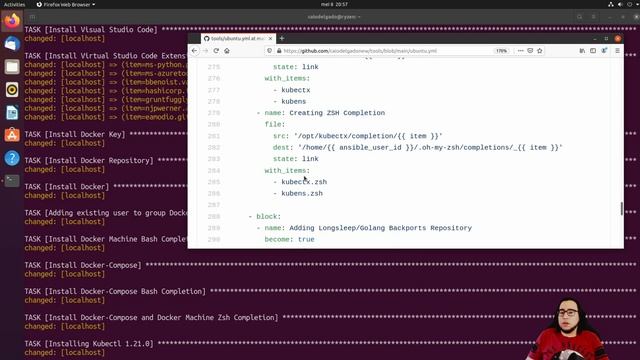Click the Firefox forward arrow
640x360 pixels.
tap(205, 51)
